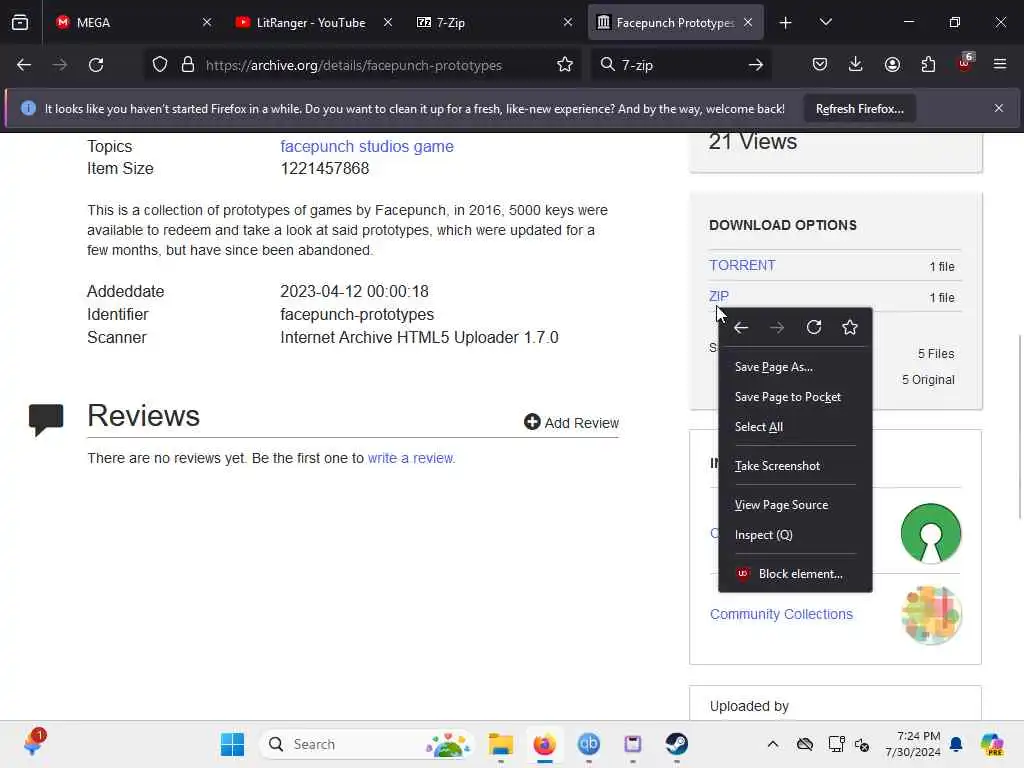Click the Community Collections thumbnail image
The width and height of the screenshot is (1024, 768).
click(x=931, y=615)
